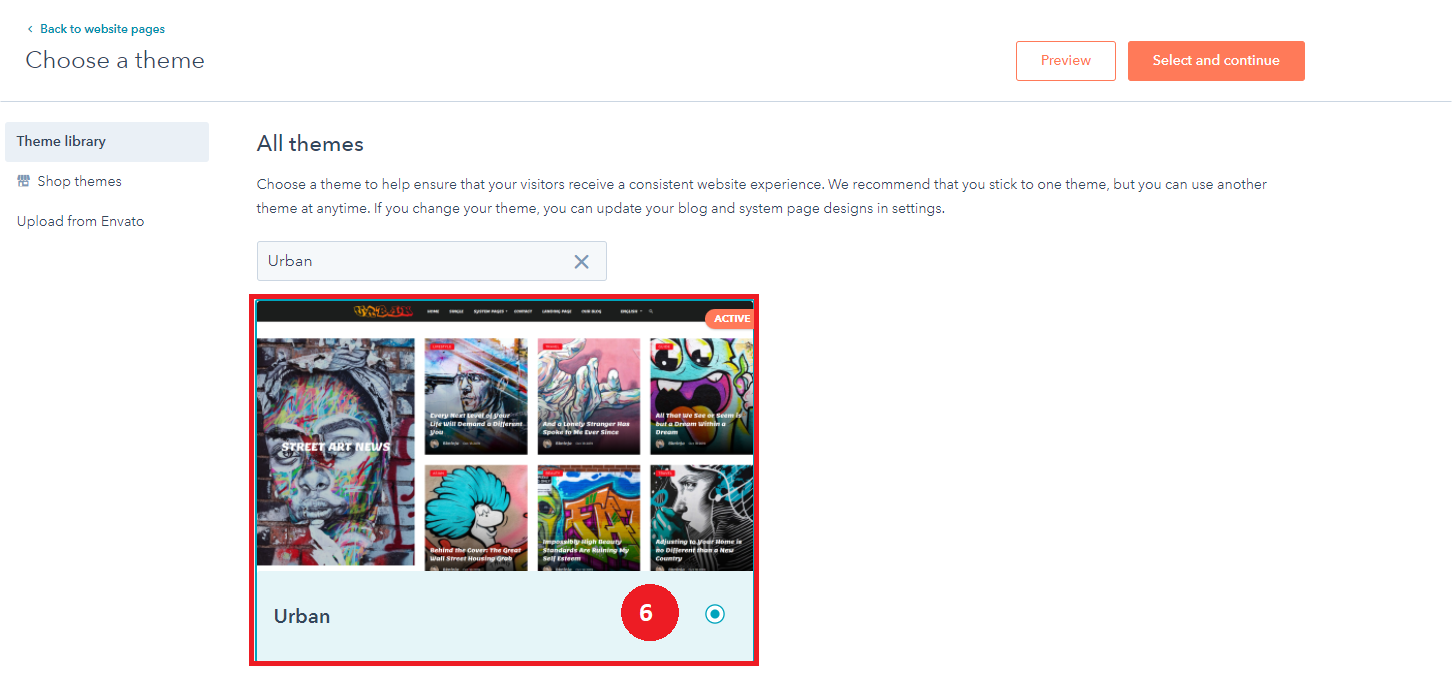Click the back chevron arrow icon
The image size is (1452, 686).
(x=30, y=30)
